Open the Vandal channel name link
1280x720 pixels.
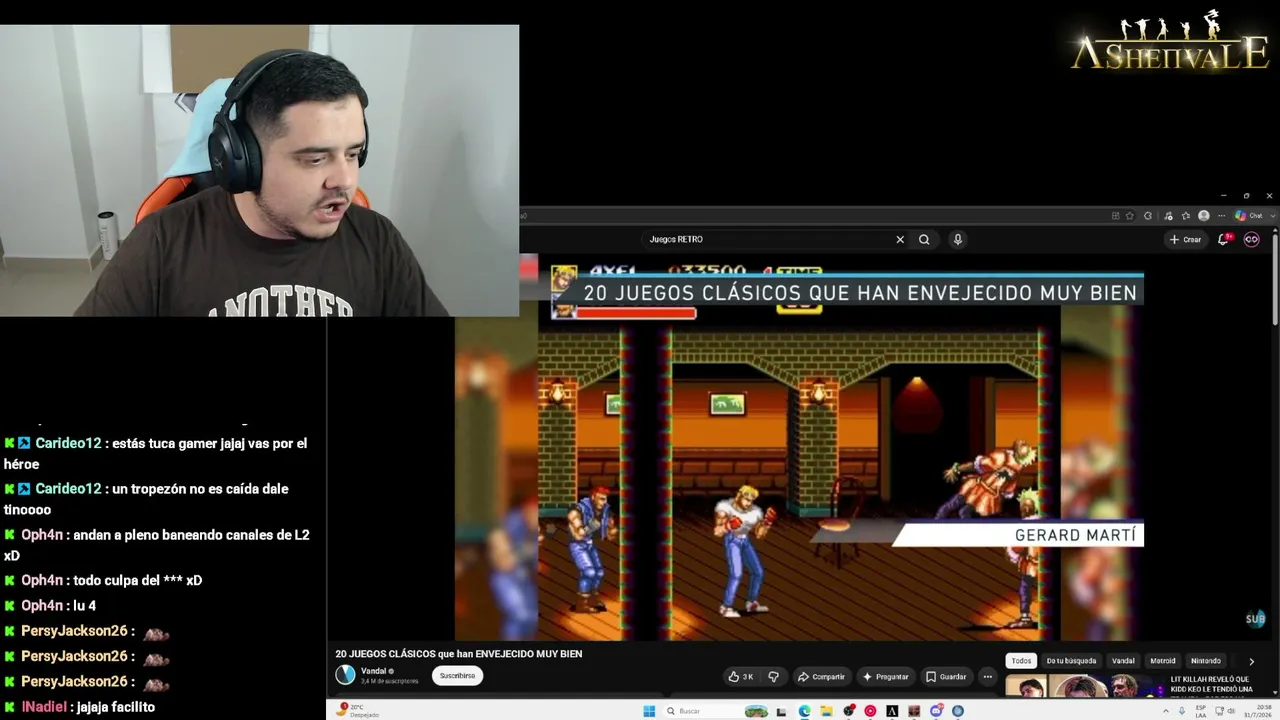[374, 671]
